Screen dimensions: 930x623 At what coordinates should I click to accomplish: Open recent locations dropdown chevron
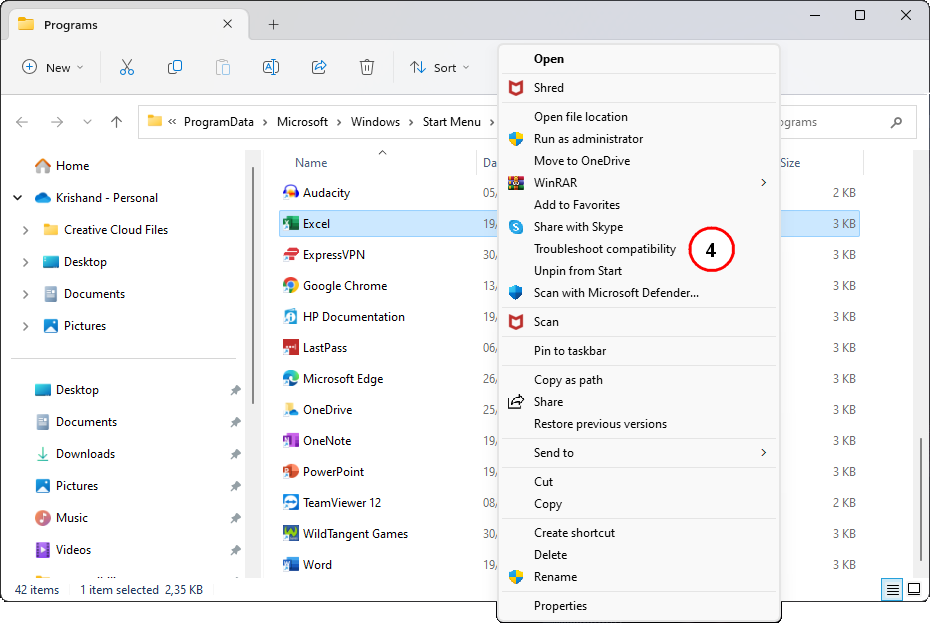pyautogui.click(x=87, y=122)
